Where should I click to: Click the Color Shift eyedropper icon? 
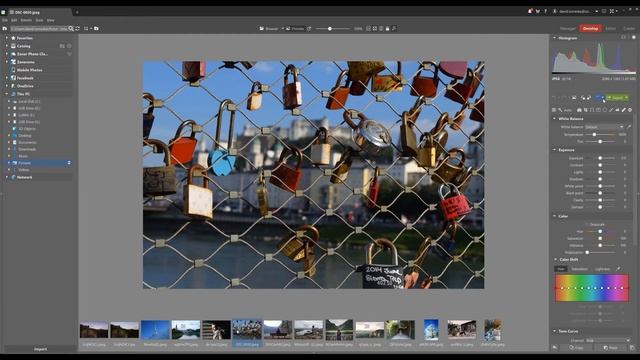pos(618,269)
